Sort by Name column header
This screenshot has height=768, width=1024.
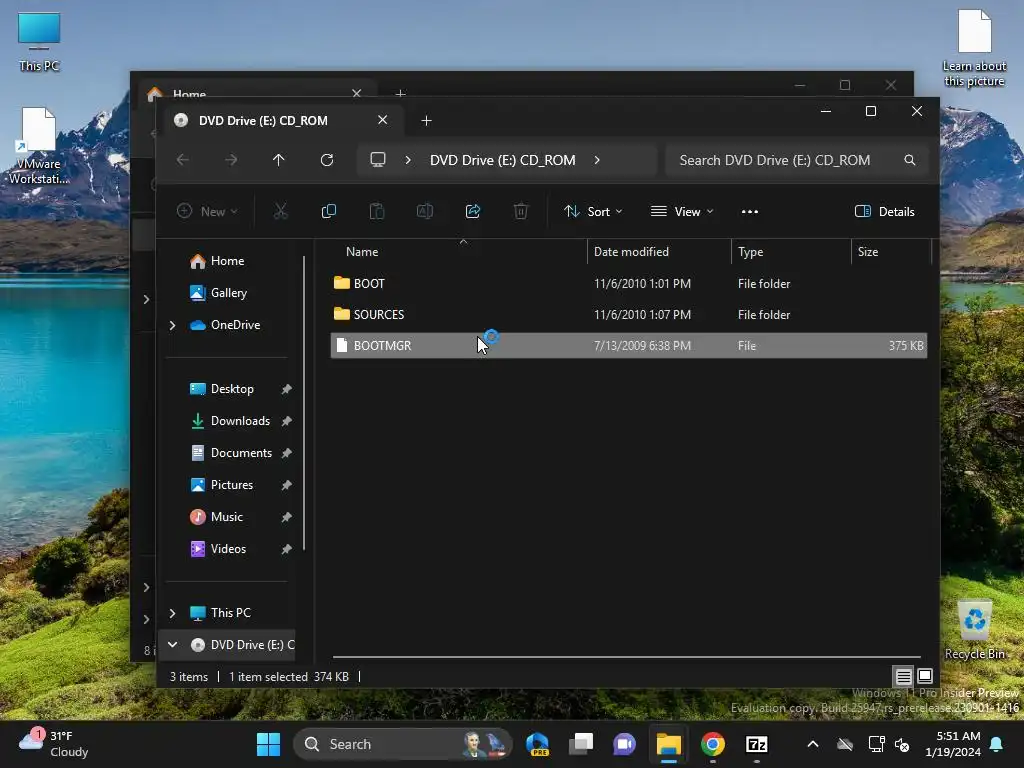[x=362, y=251]
